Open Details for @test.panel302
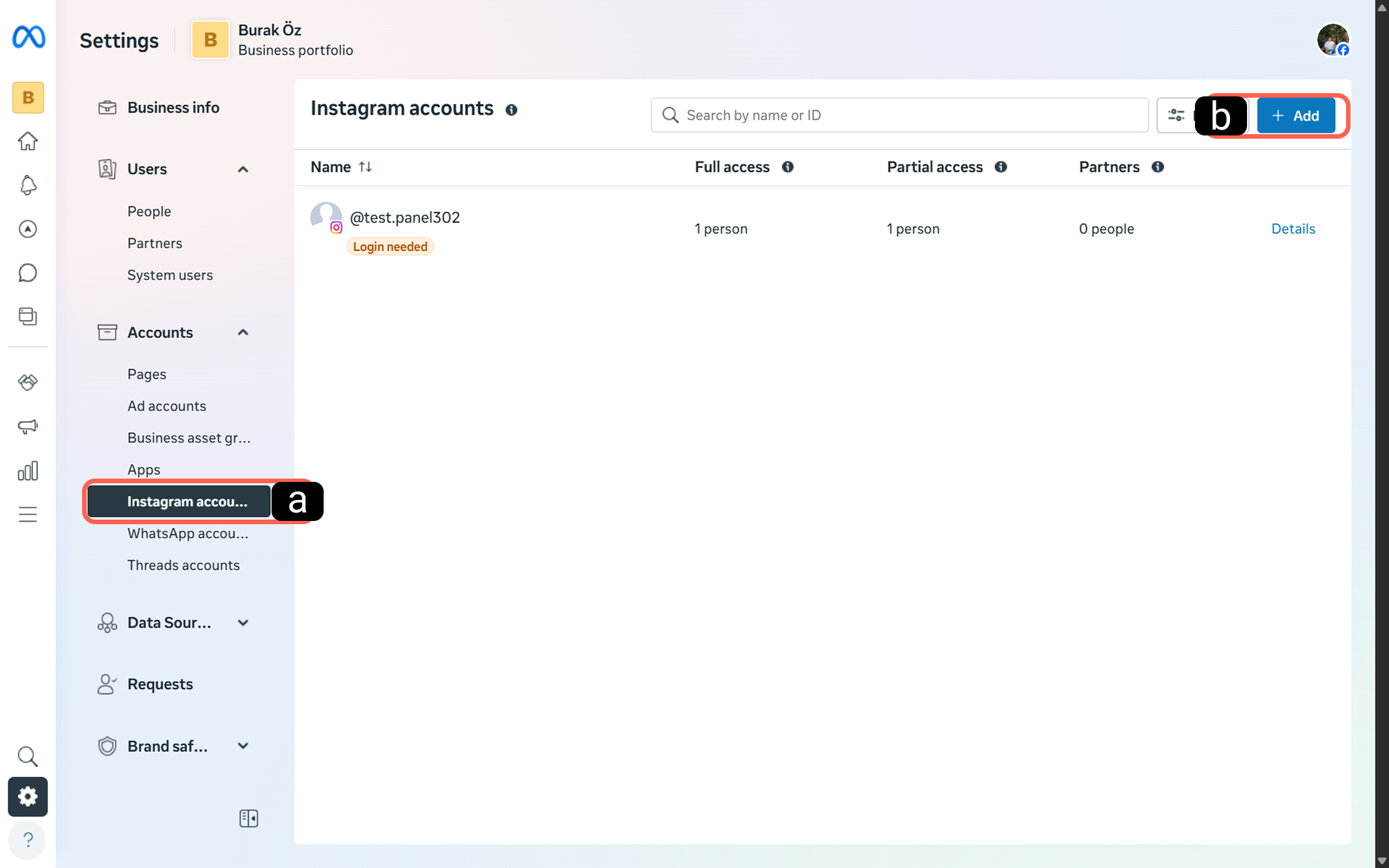1389x868 pixels. (1293, 229)
